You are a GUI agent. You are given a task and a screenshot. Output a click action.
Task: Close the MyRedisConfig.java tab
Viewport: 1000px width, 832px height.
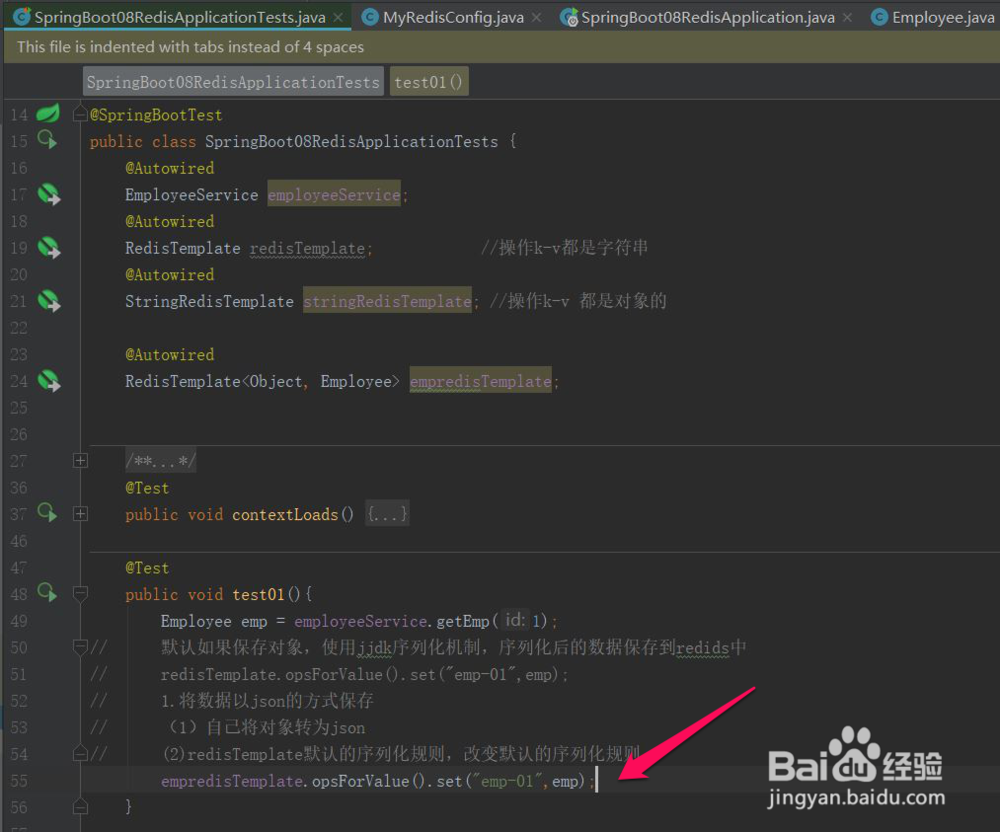click(537, 17)
